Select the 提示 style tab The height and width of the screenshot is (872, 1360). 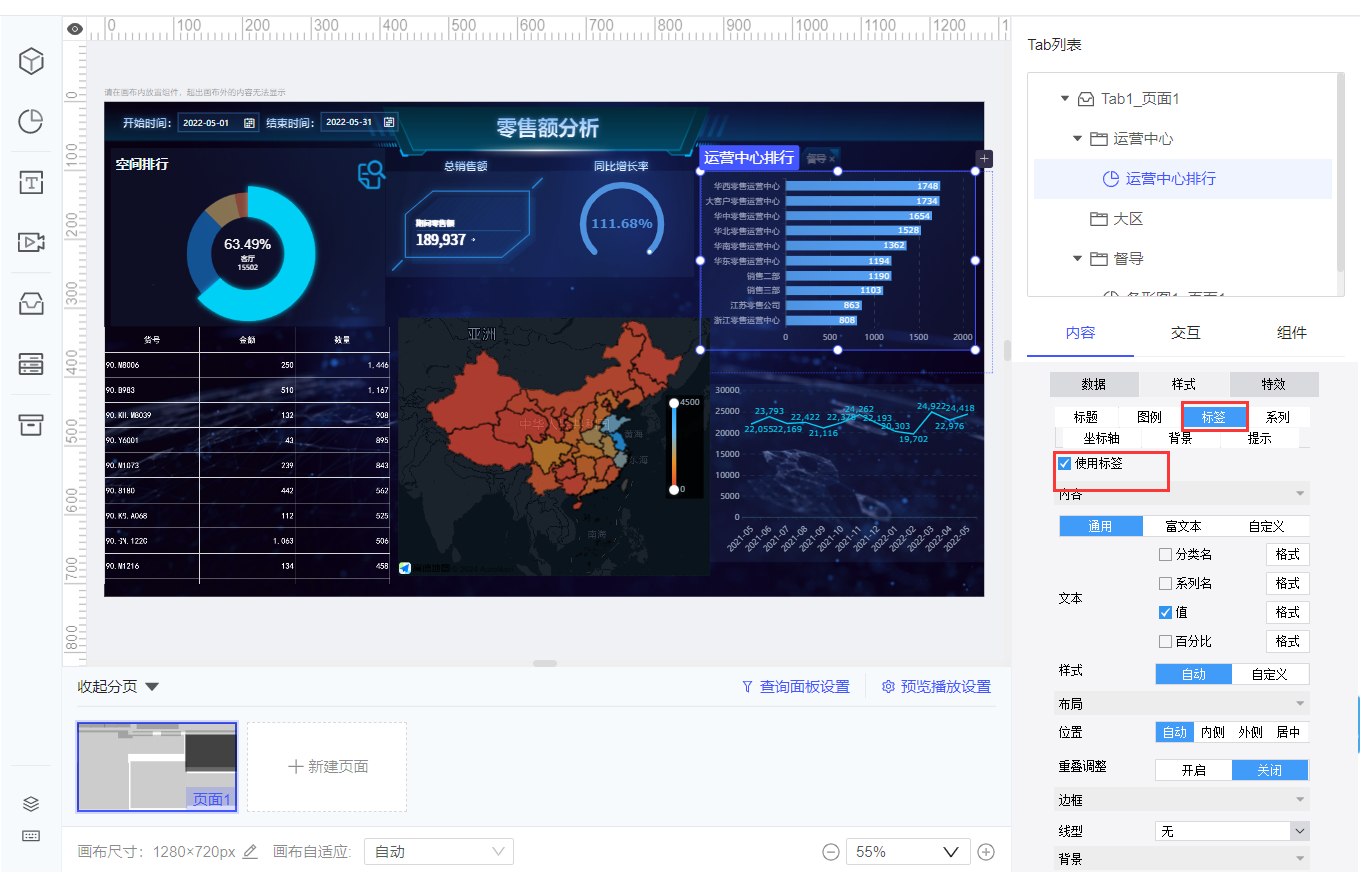click(x=1260, y=438)
